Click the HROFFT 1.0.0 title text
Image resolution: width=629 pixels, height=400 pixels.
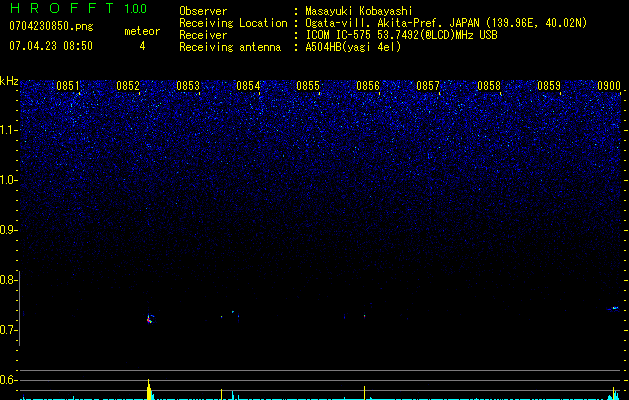[x=78, y=8]
